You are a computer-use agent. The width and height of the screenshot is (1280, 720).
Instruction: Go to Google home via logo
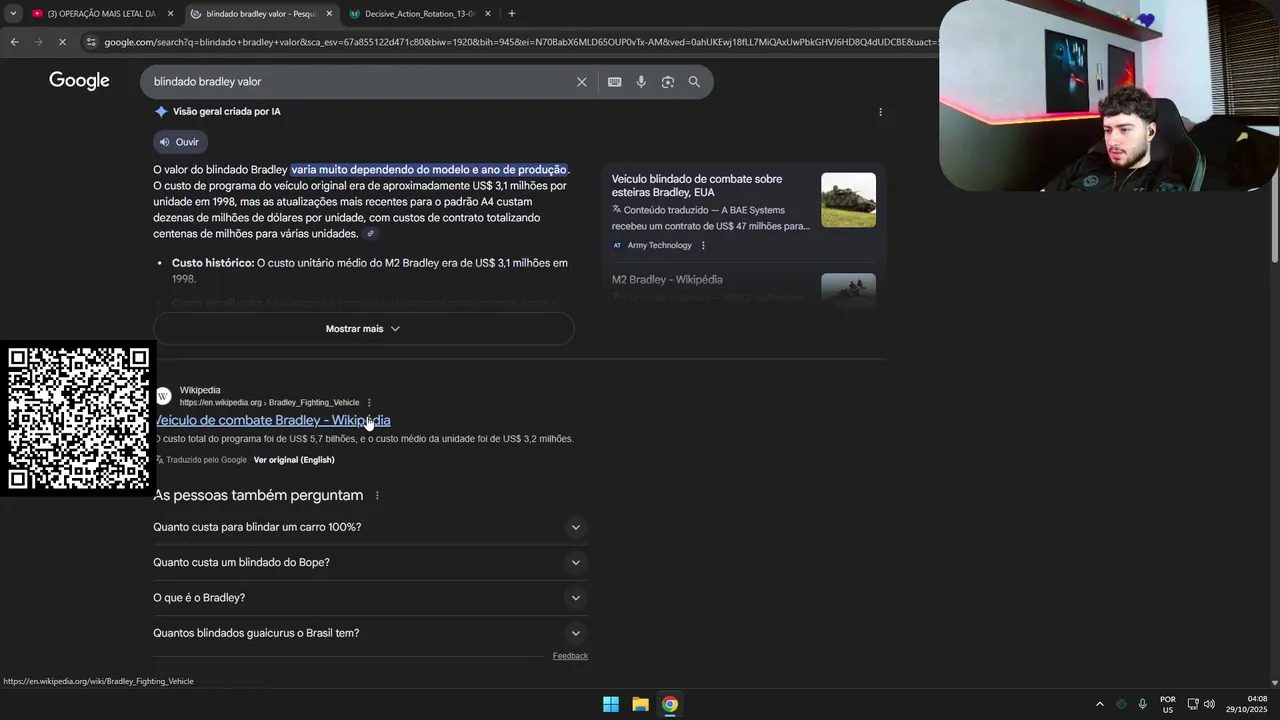pos(79,81)
